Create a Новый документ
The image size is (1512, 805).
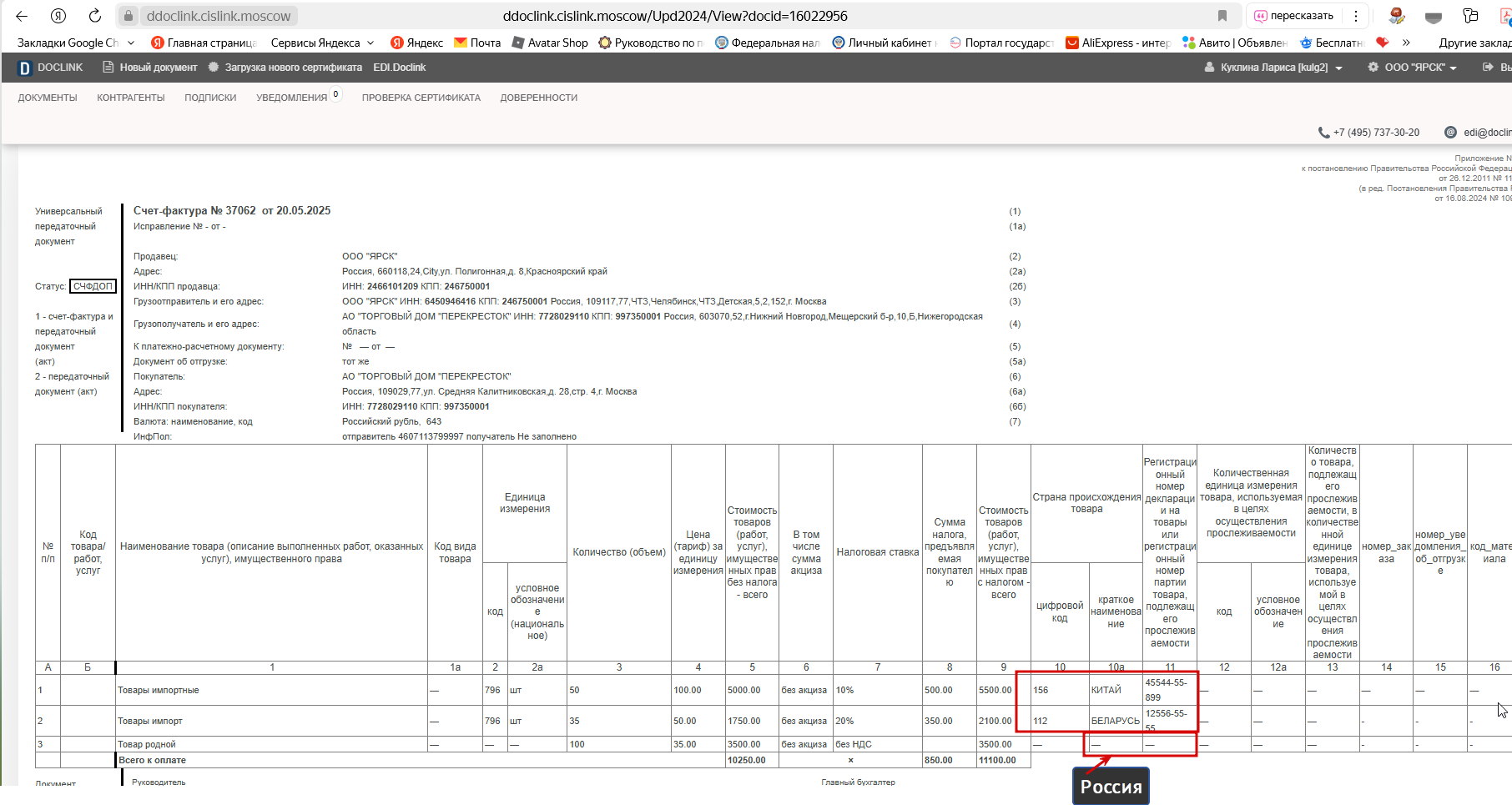click(x=149, y=68)
